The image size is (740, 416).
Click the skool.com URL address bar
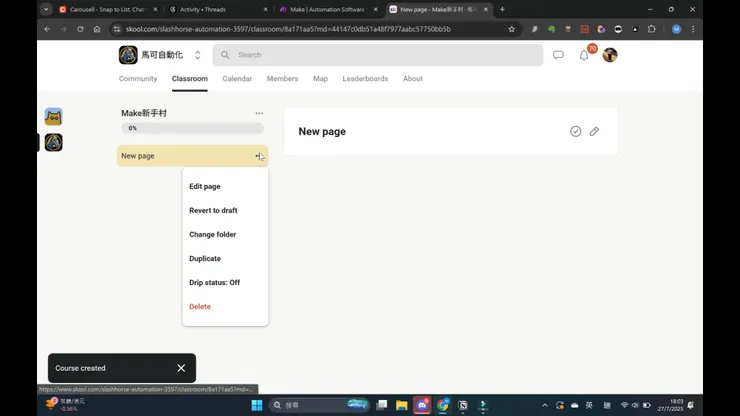pyautogui.click(x=288, y=29)
